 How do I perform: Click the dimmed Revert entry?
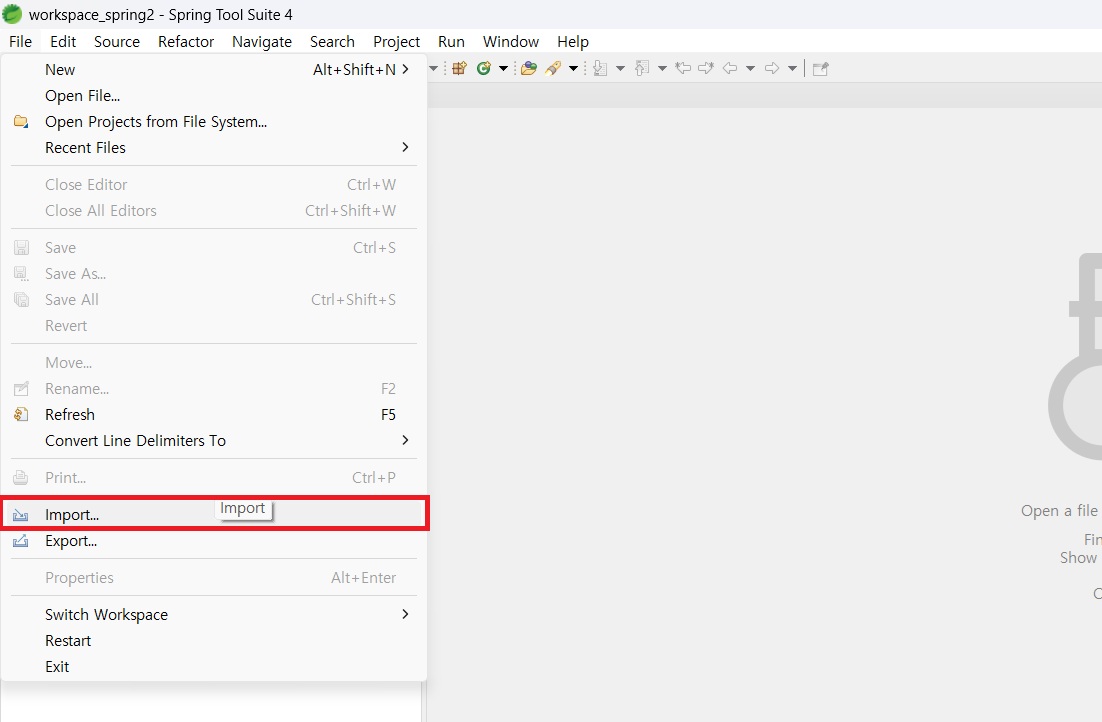(x=214, y=326)
